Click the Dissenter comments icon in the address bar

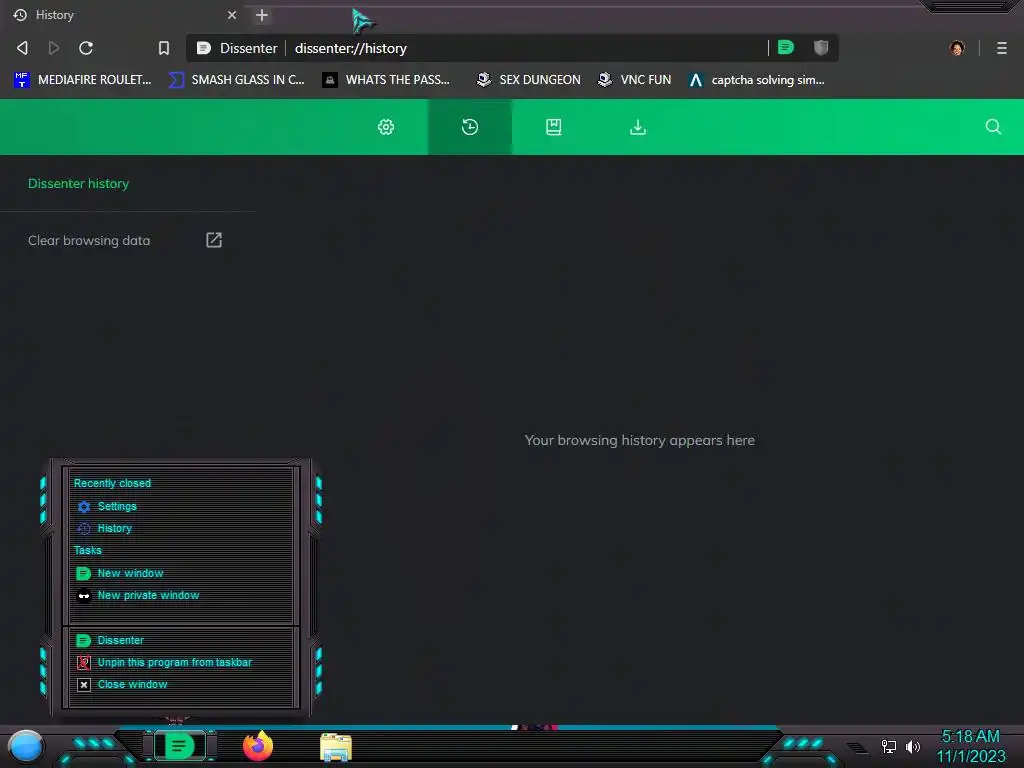786,47
